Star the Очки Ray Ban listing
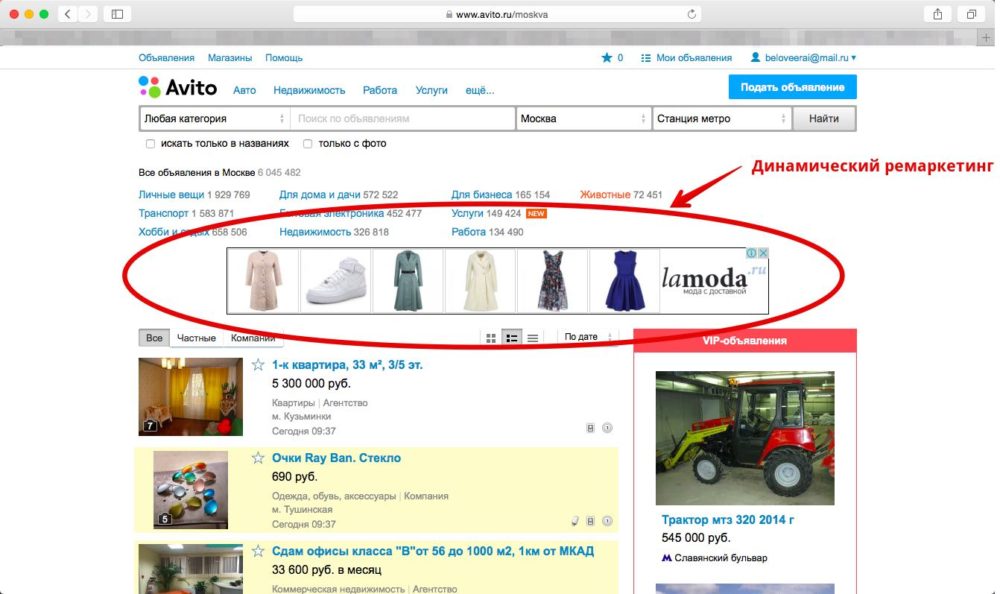Screen dimensions: 1000x594 pyautogui.click(x=258, y=457)
